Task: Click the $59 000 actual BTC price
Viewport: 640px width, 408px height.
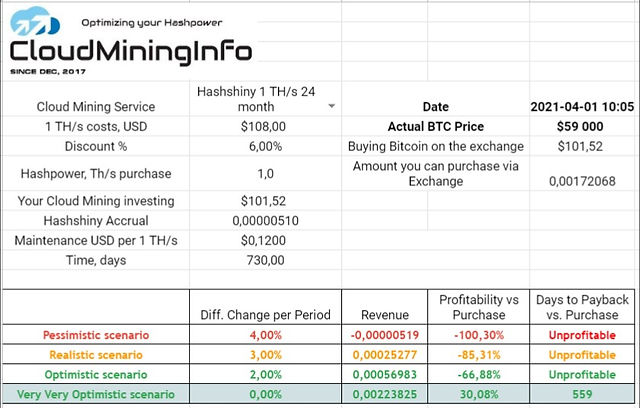Action: coord(580,127)
